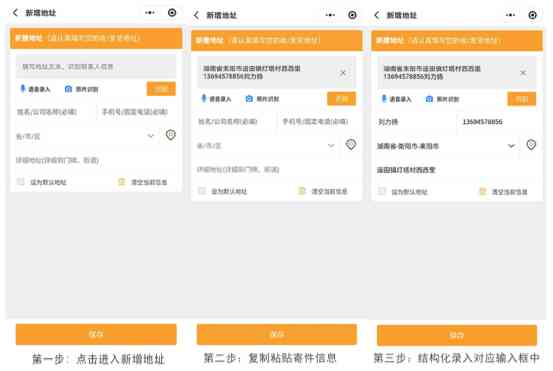This screenshot has width=553, height=371.
Task: Tap mini-program close target icon, step-three screen
Action: click(533, 15)
